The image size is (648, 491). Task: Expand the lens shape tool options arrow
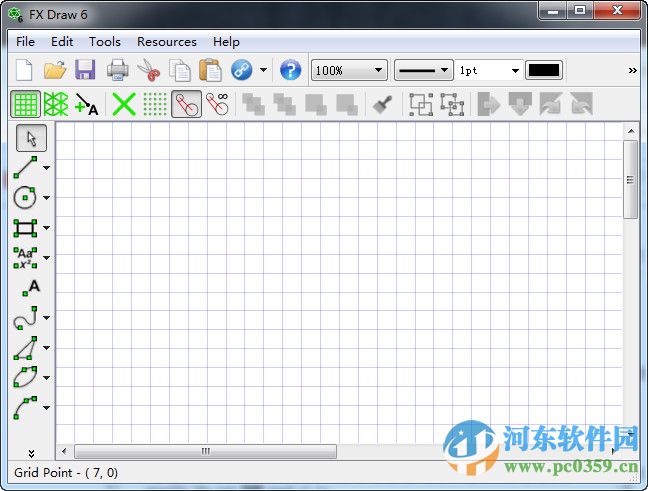[x=46, y=378]
